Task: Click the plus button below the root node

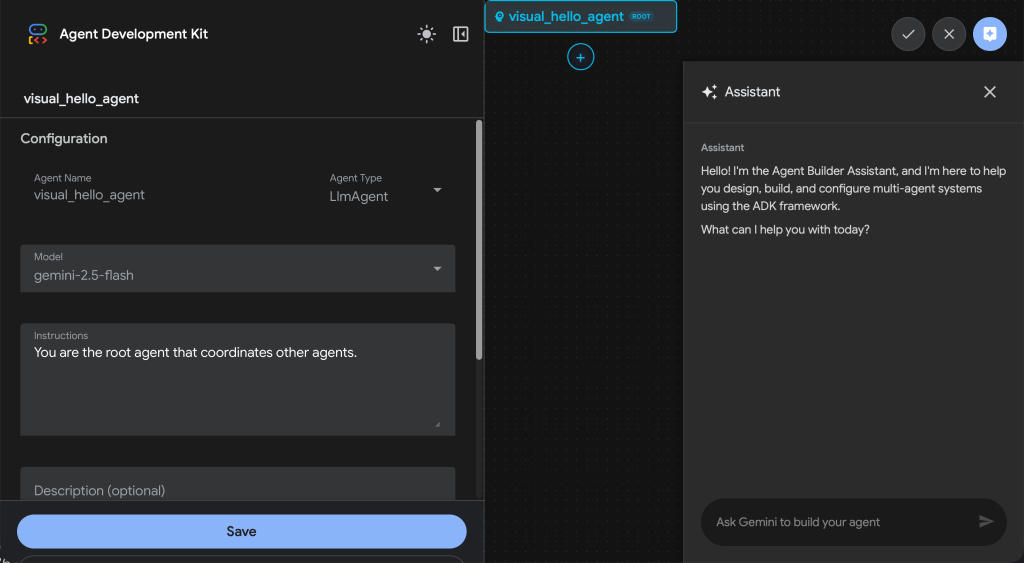Action: [x=581, y=58]
